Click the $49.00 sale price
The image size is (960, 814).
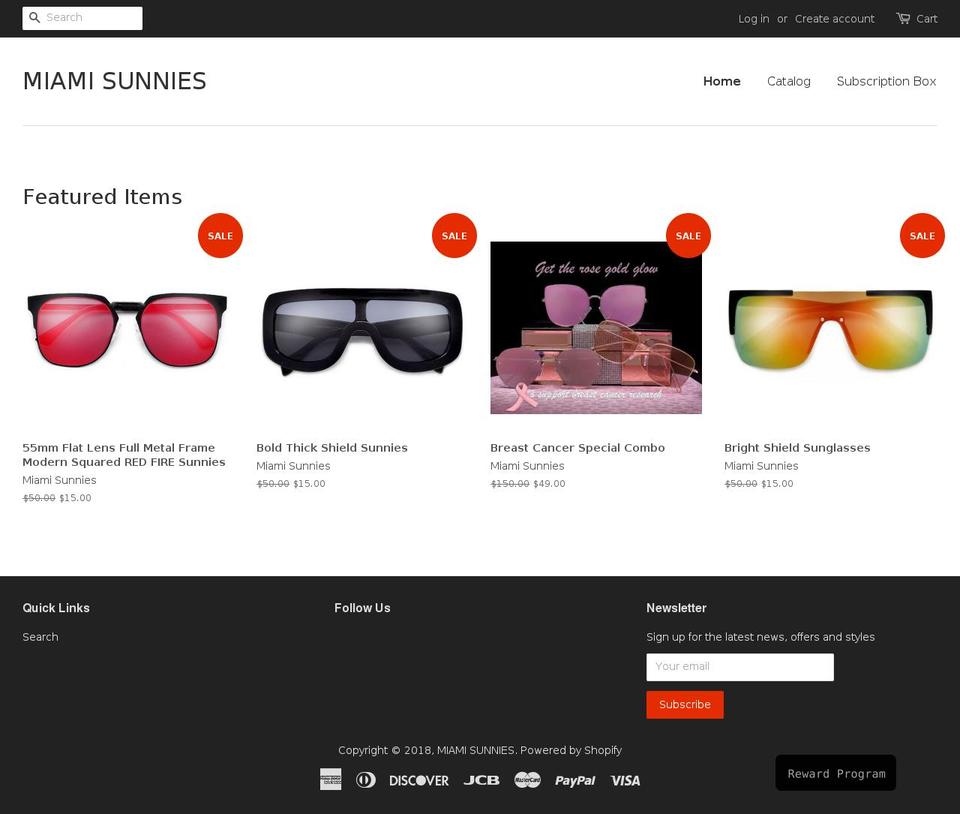[549, 484]
